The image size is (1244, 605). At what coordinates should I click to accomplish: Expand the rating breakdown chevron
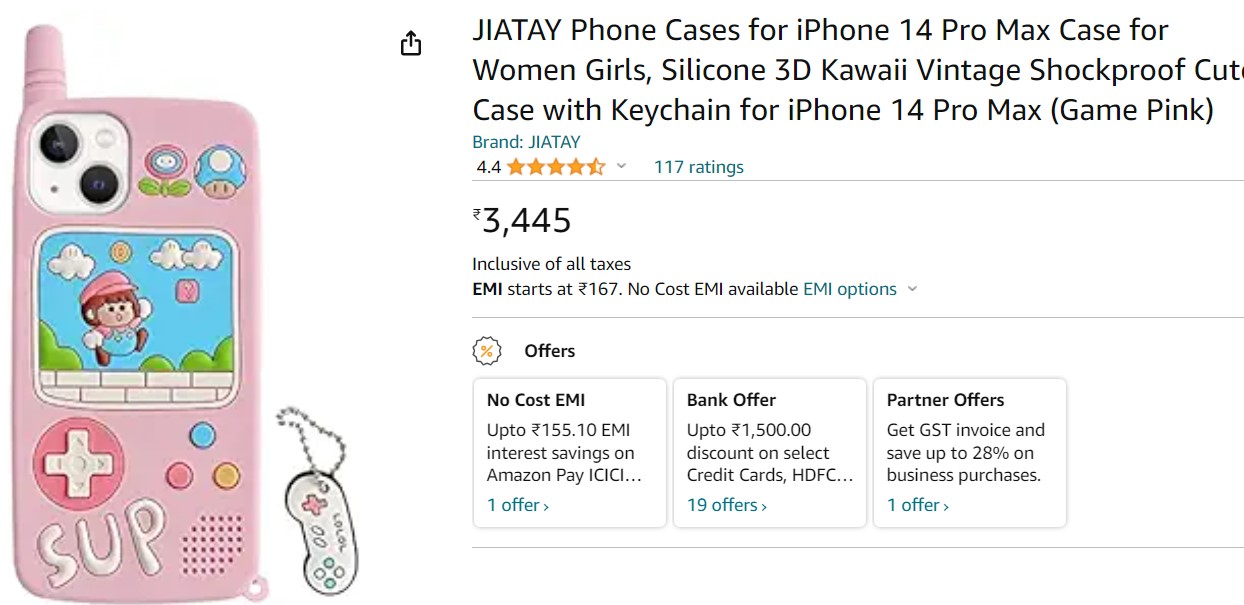tap(621, 166)
